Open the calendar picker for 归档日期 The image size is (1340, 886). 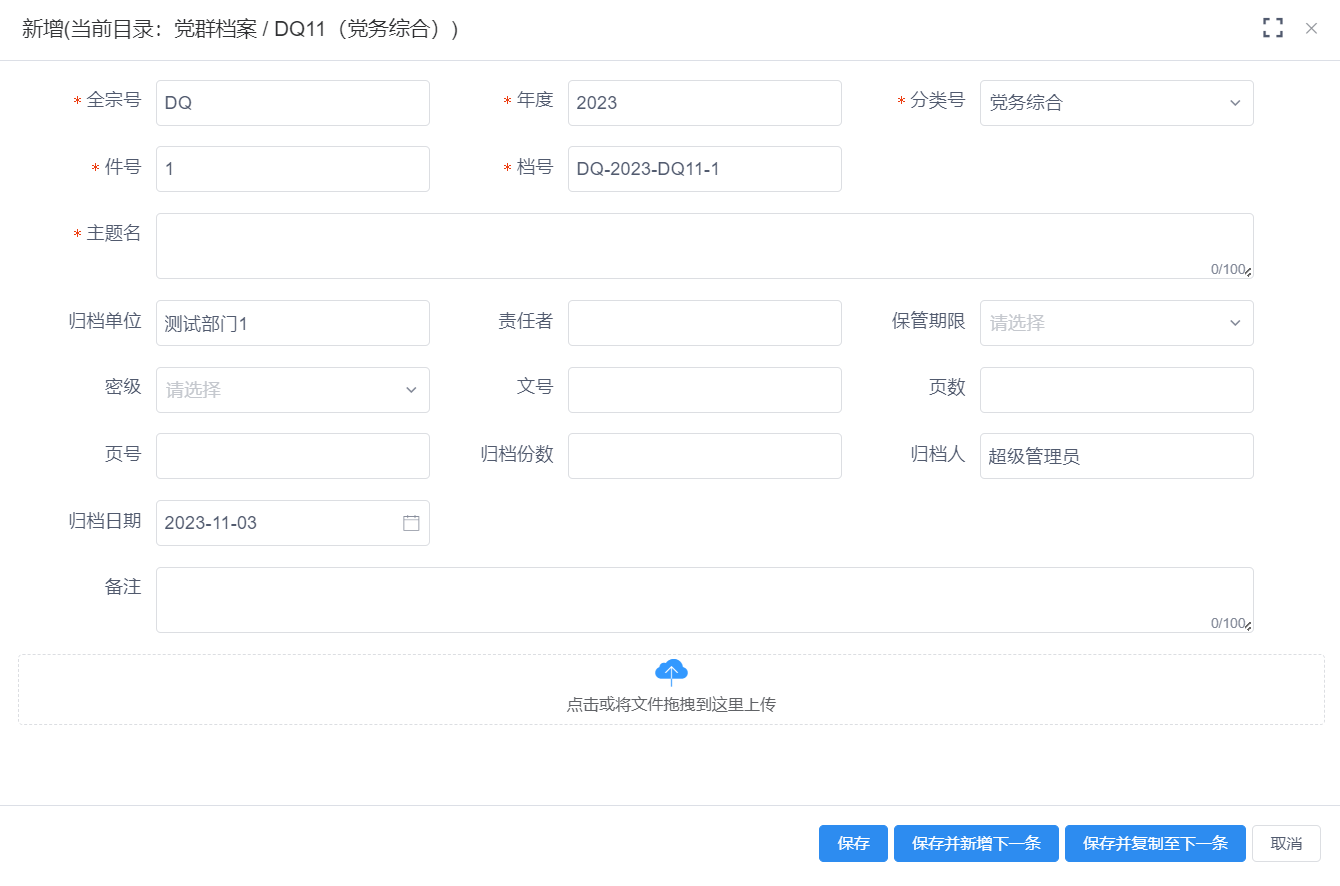[x=411, y=523]
